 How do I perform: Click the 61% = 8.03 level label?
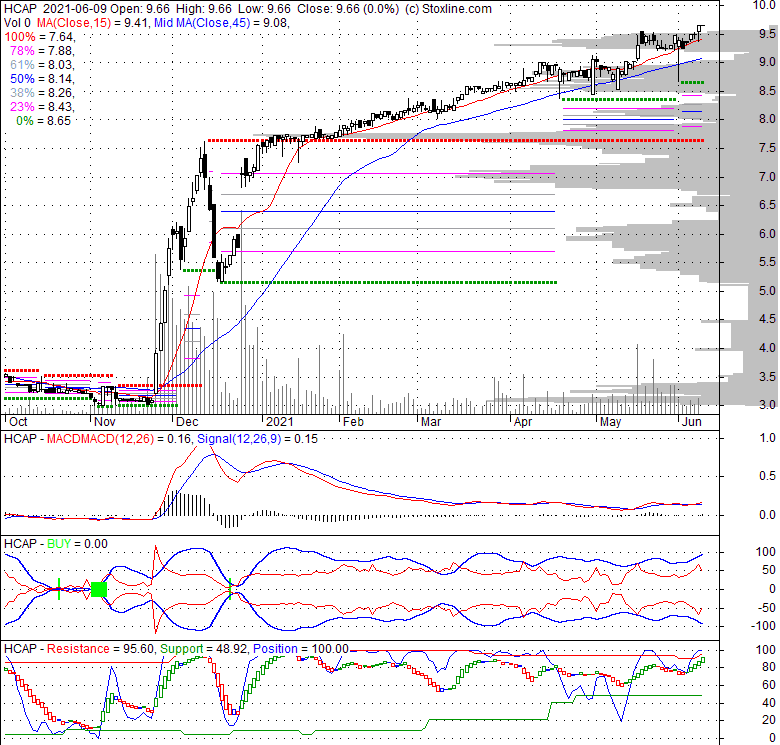(42, 65)
